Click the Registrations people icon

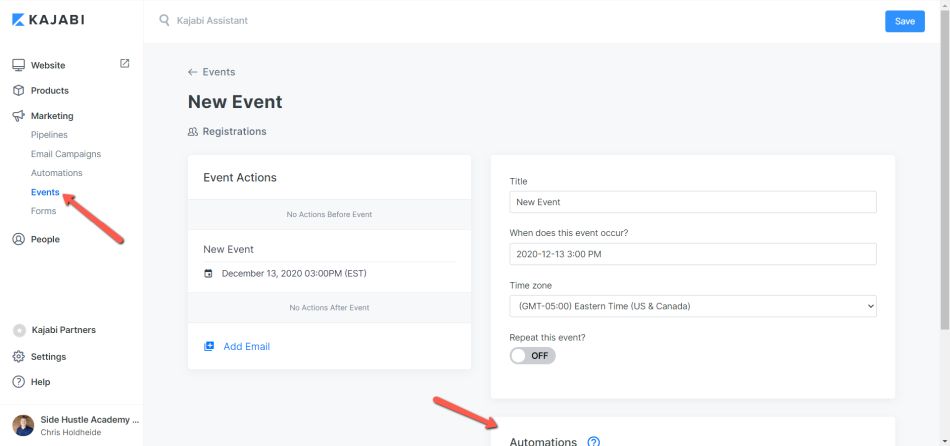pos(193,131)
